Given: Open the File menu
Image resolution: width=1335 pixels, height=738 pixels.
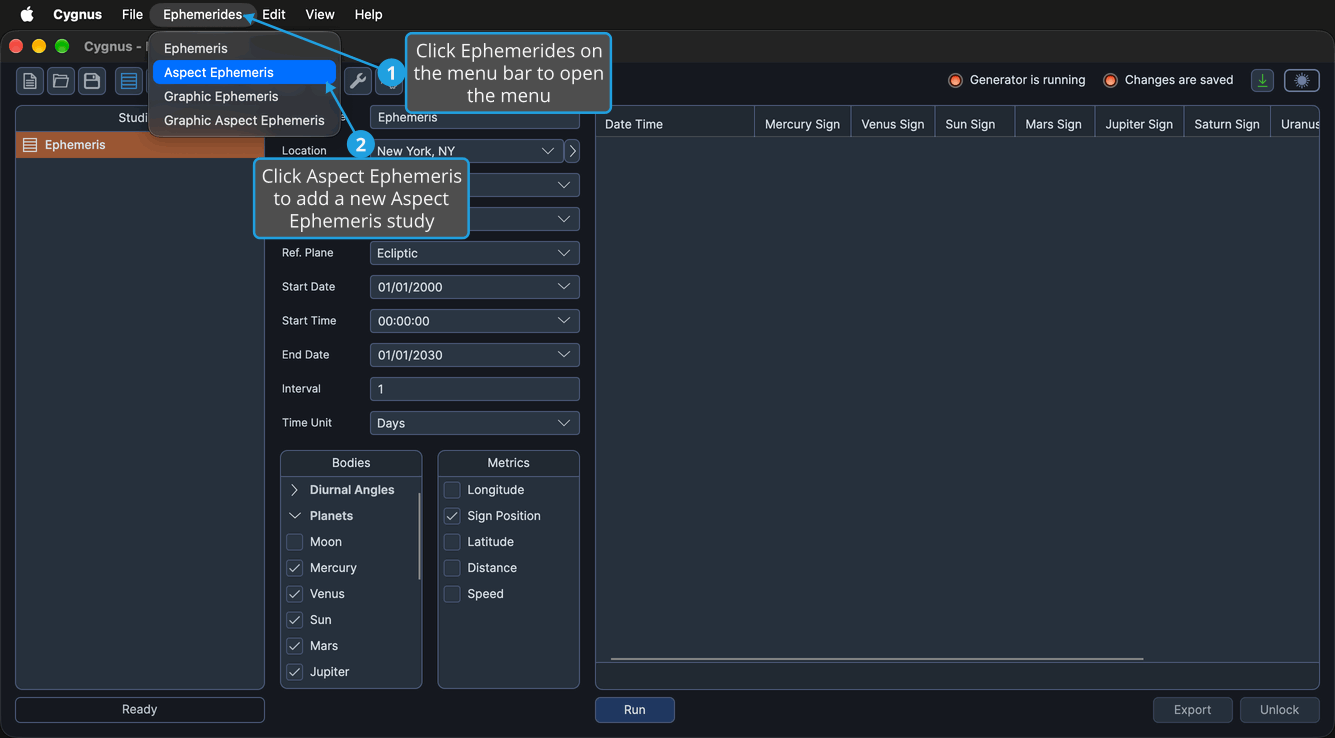Looking at the screenshot, I should [x=132, y=14].
